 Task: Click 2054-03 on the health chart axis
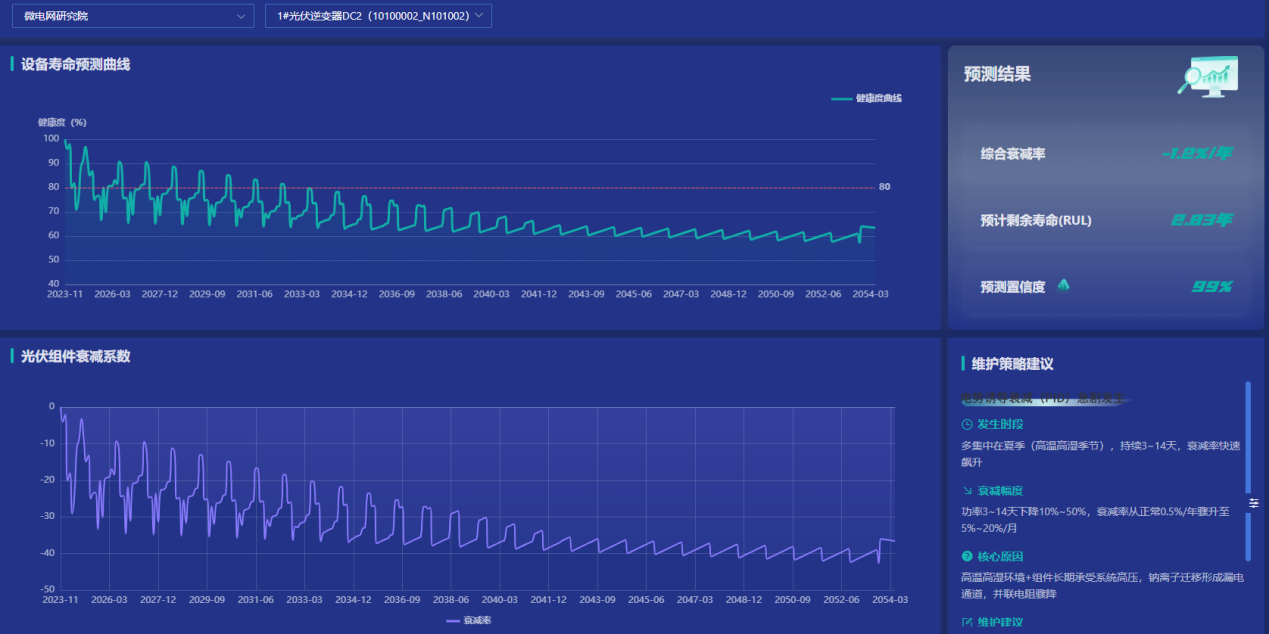pos(868,294)
